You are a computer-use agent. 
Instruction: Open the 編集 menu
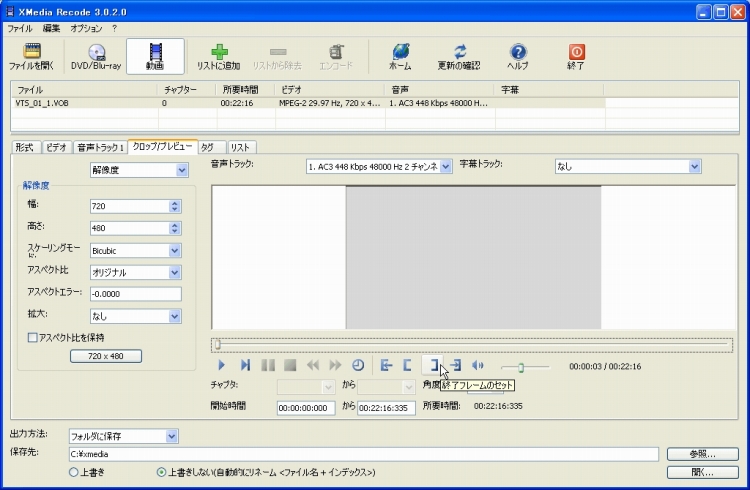click(x=51, y=29)
